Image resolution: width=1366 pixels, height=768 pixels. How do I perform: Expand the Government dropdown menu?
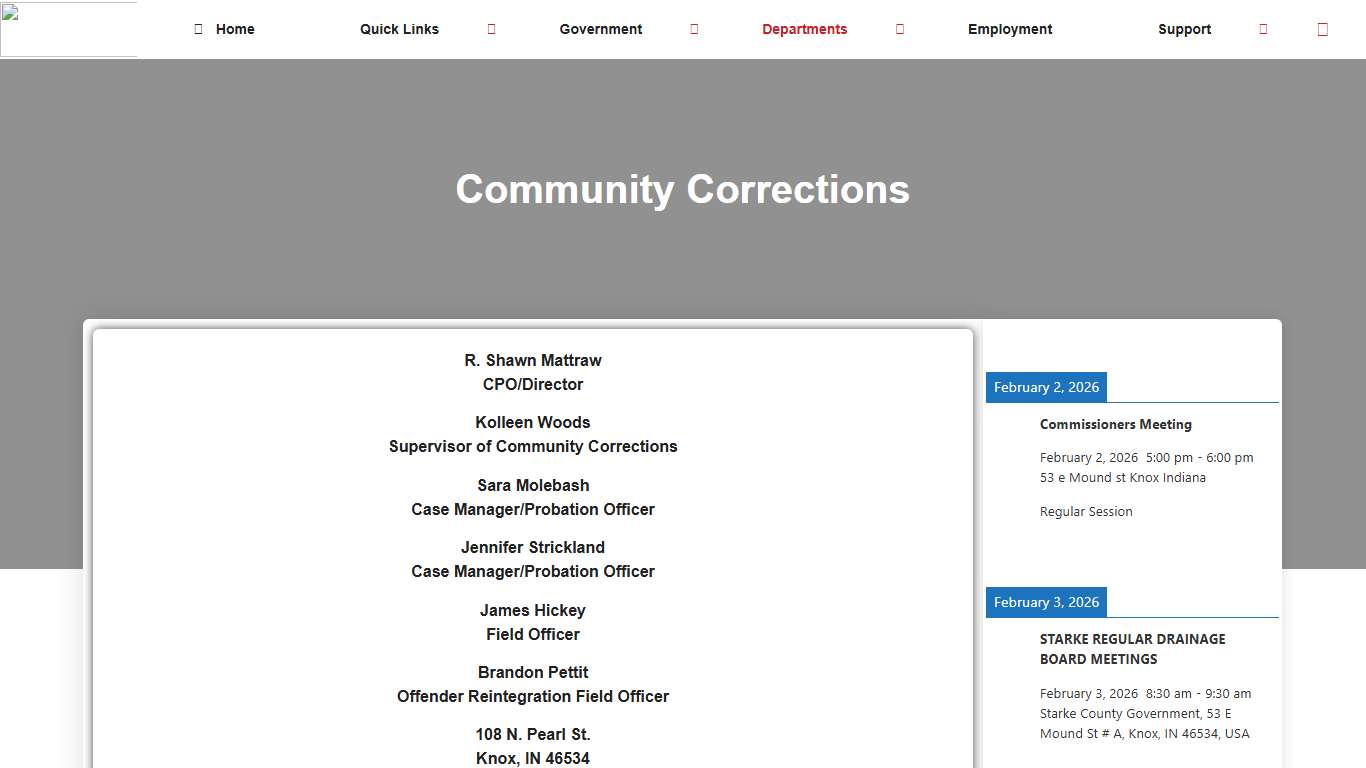click(600, 29)
